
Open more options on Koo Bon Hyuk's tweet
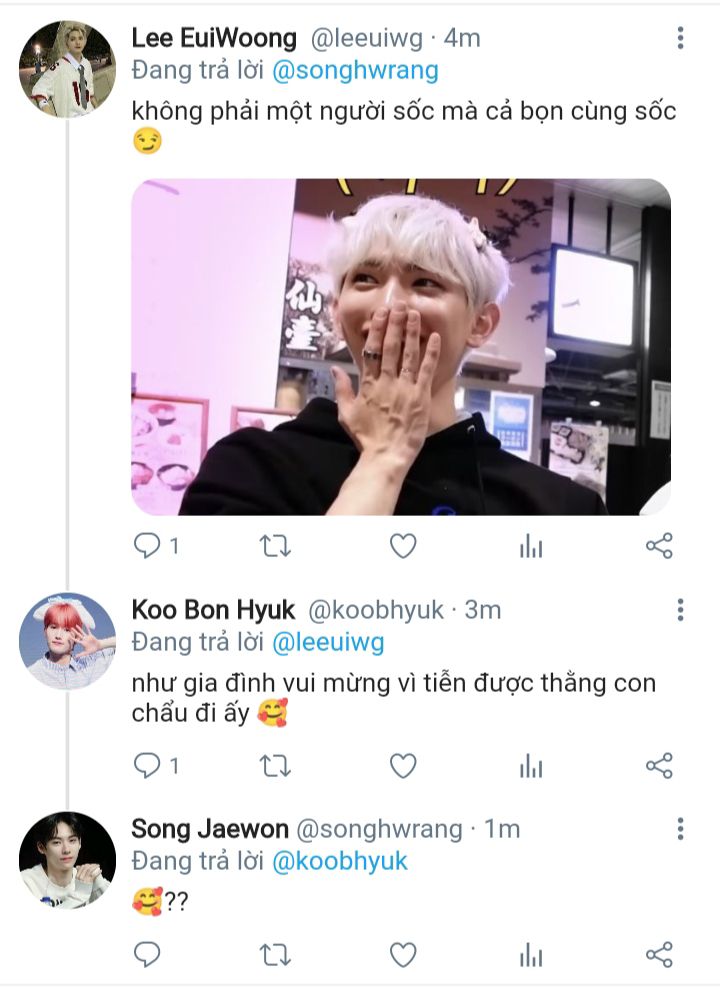[x=680, y=610]
